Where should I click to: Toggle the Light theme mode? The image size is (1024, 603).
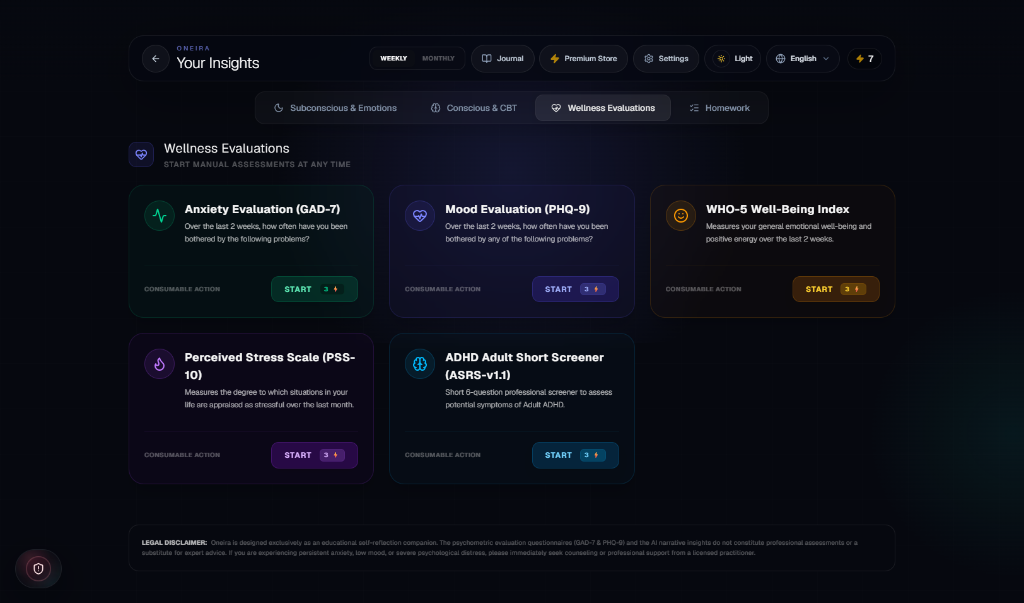(x=732, y=59)
